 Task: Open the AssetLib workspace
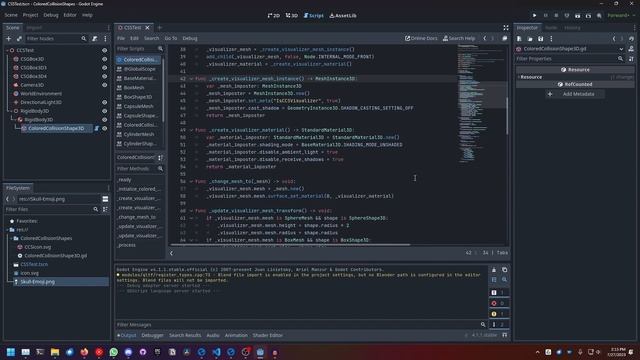tap(343, 16)
